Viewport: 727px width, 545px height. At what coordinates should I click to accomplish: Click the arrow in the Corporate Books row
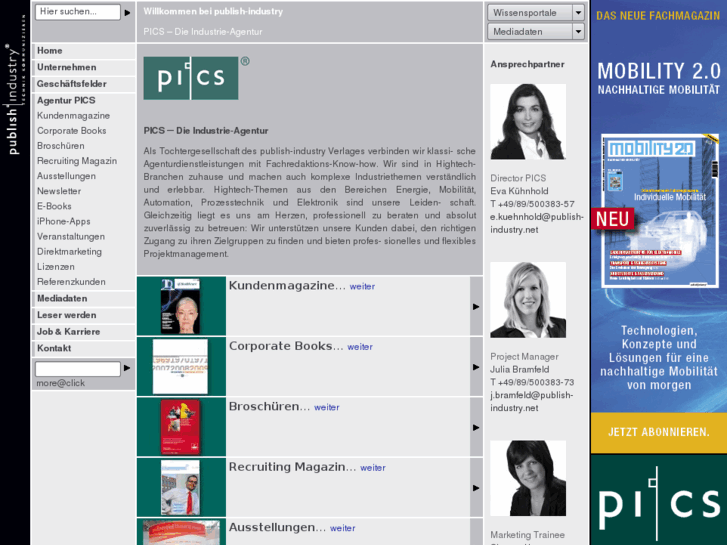point(476,367)
